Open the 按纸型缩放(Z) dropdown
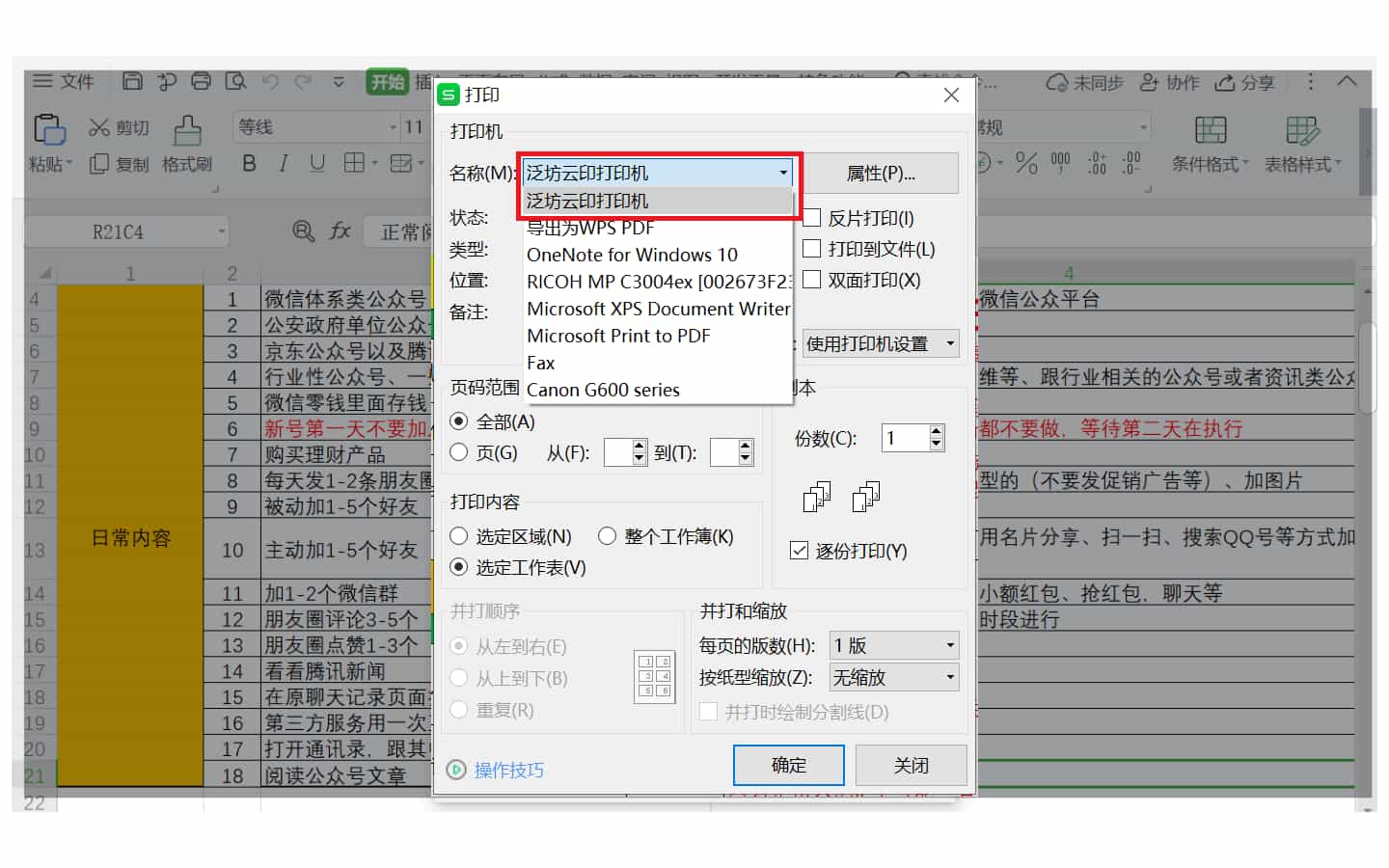 pos(894,677)
